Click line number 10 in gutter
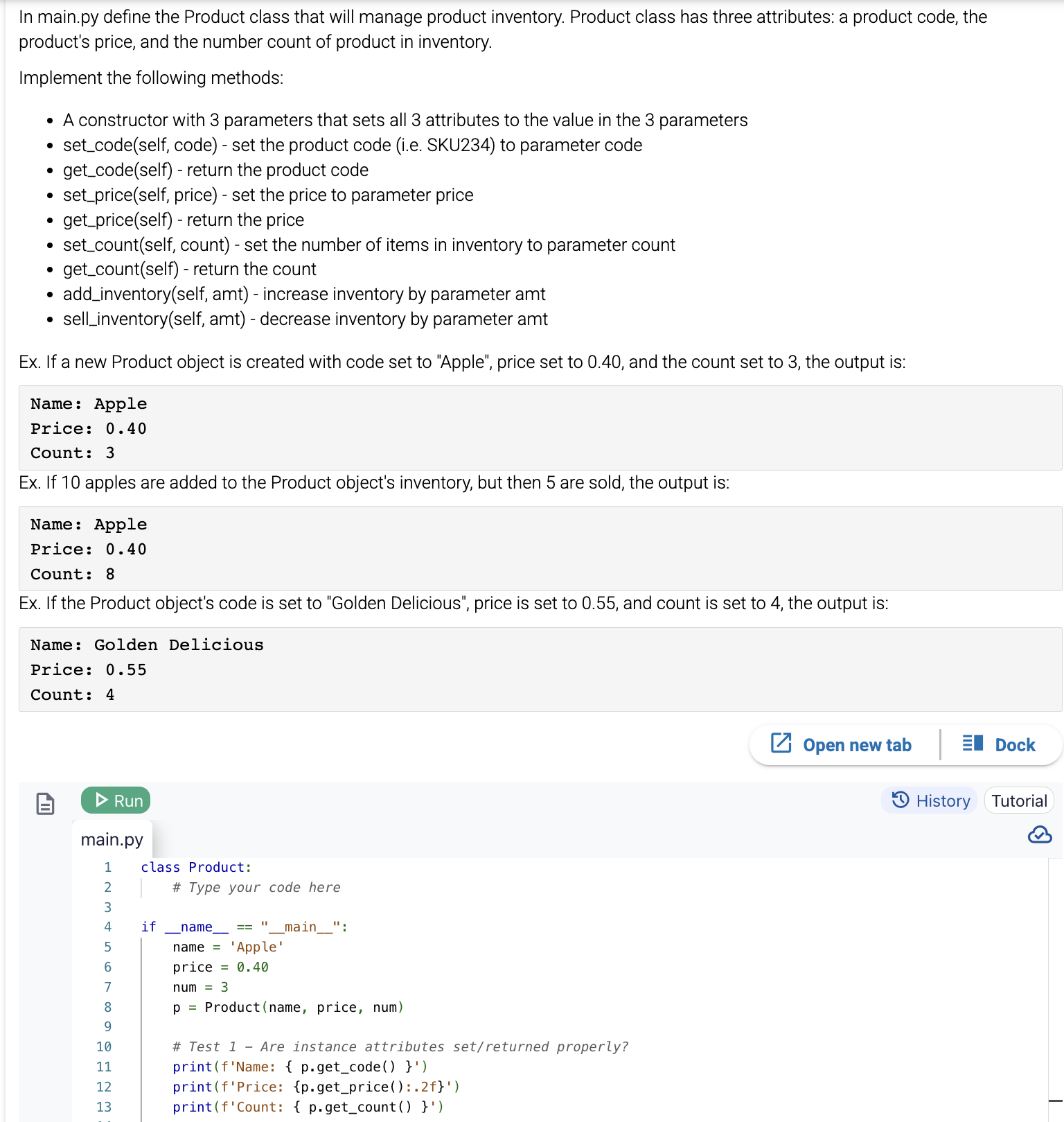 [104, 1046]
